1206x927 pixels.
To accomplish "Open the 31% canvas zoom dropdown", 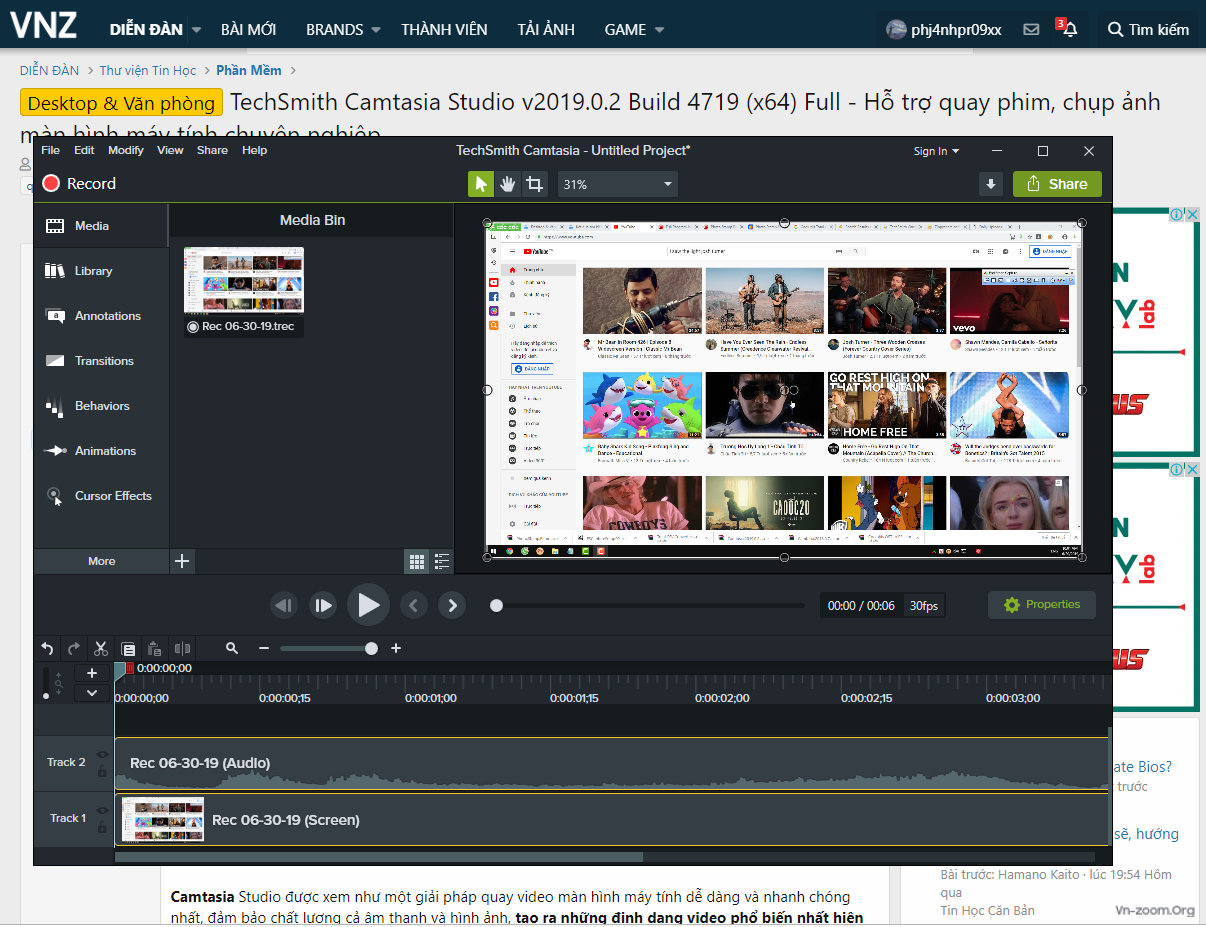I will pyautogui.click(x=617, y=184).
